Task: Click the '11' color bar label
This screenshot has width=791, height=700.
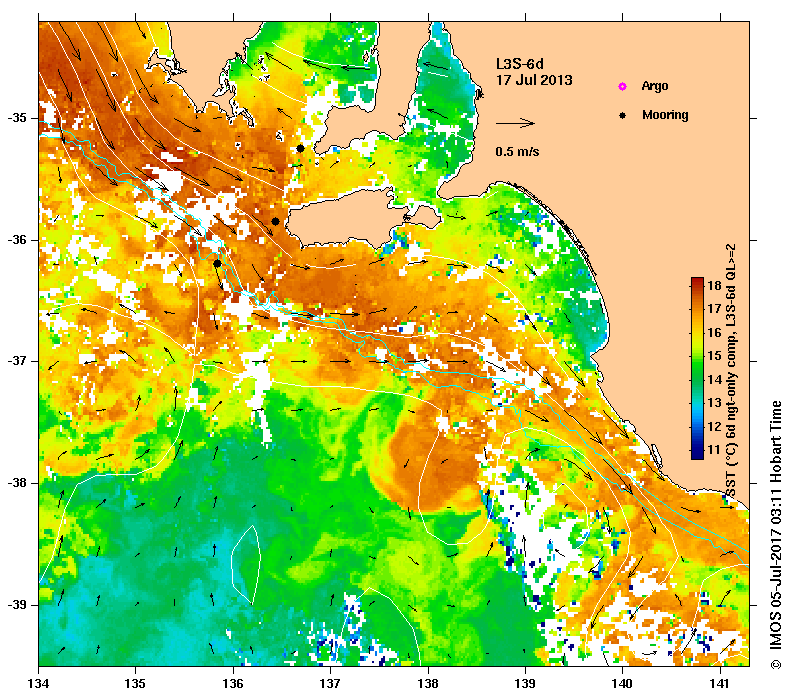Action: click(714, 449)
